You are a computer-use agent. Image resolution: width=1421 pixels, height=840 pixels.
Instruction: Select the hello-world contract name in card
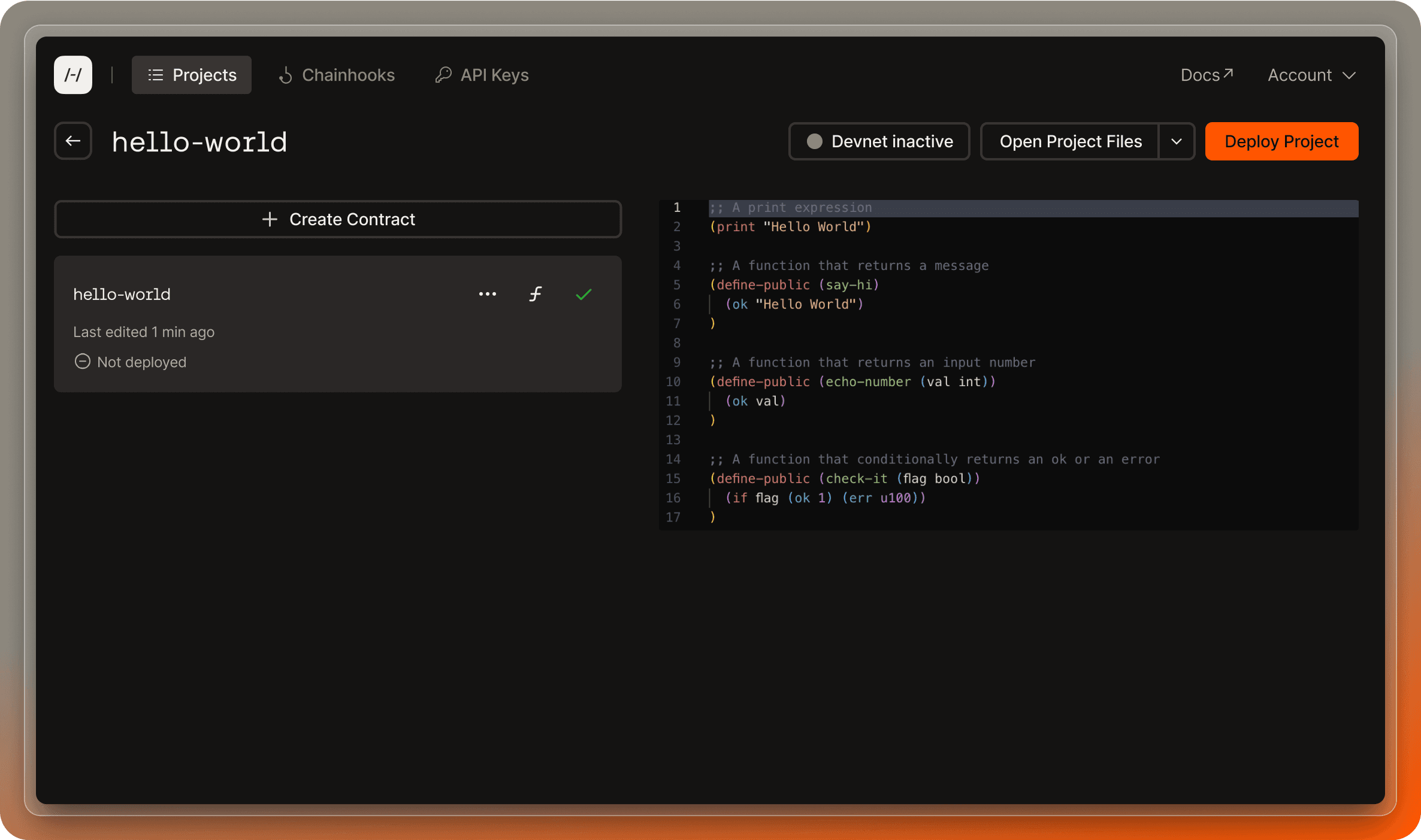pyautogui.click(x=122, y=294)
